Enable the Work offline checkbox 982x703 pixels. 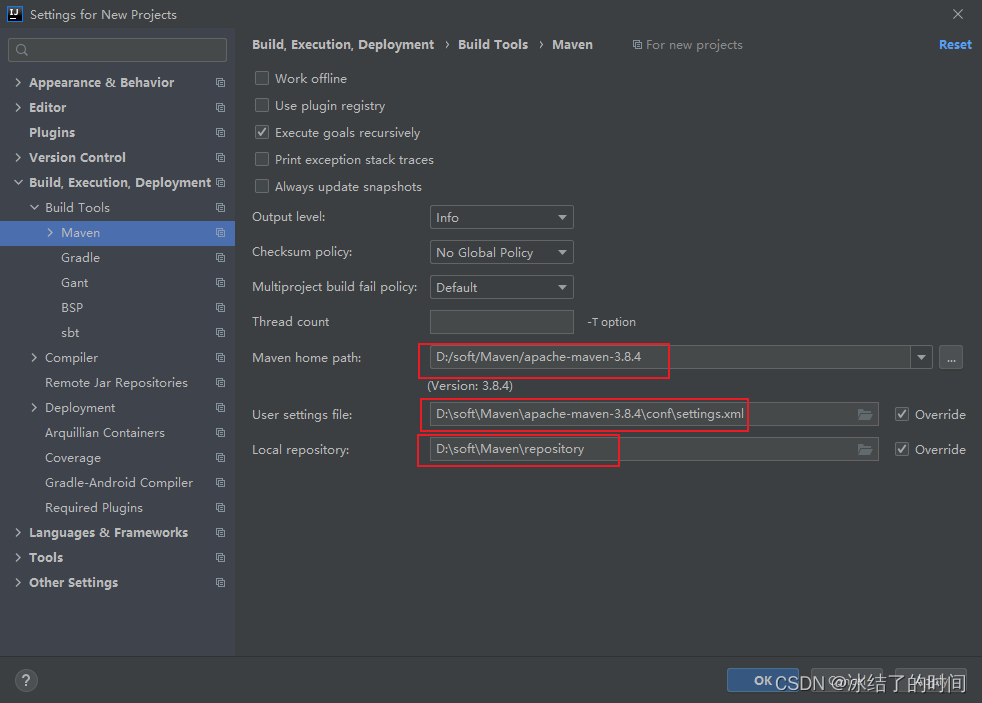click(262, 78)
